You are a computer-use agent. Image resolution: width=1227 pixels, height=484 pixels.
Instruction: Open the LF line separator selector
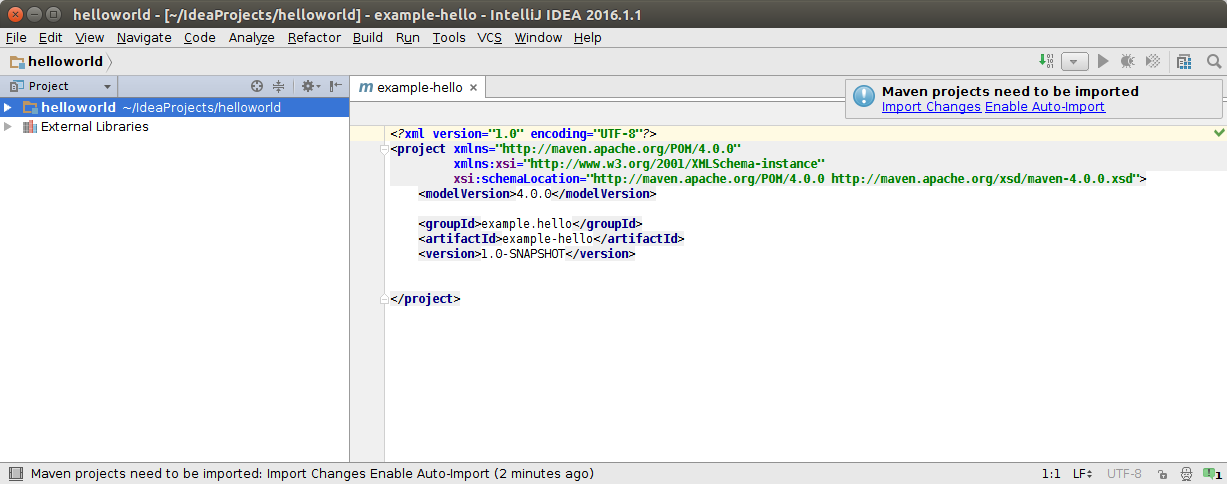pyautogui.click(x=1082, y=473)
